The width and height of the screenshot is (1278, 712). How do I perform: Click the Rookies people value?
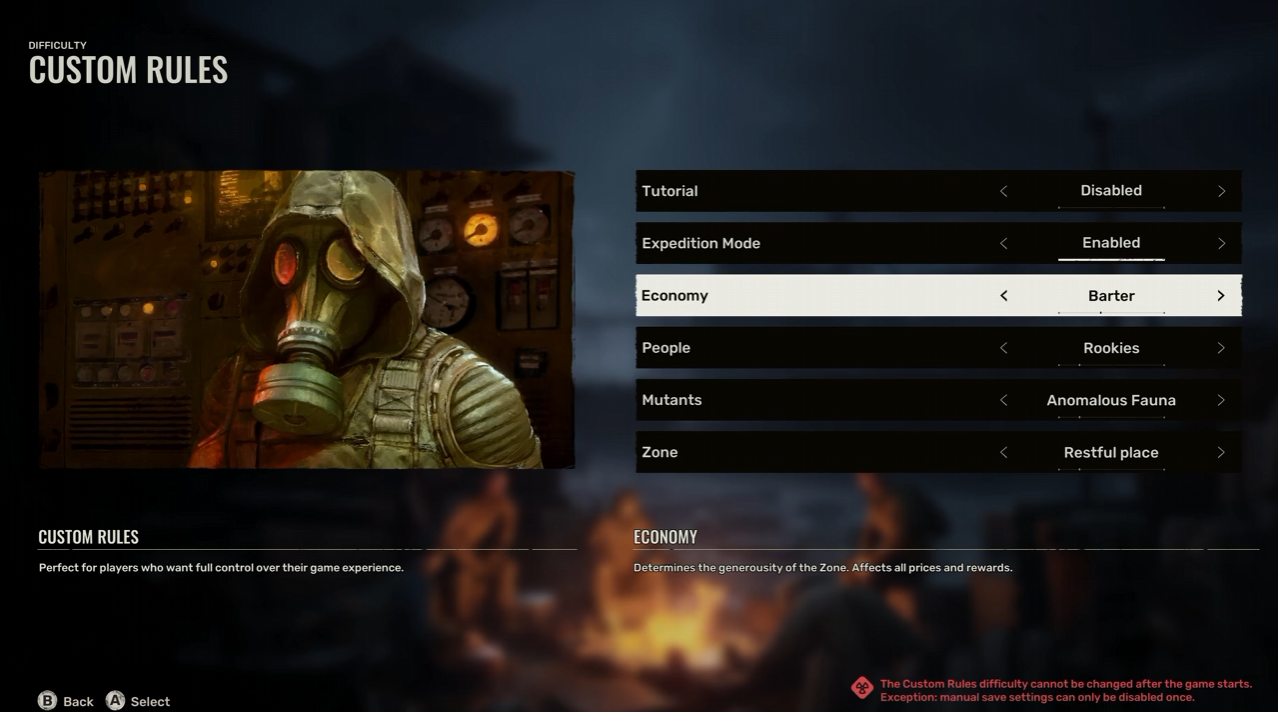click(x=1111, y=348)
